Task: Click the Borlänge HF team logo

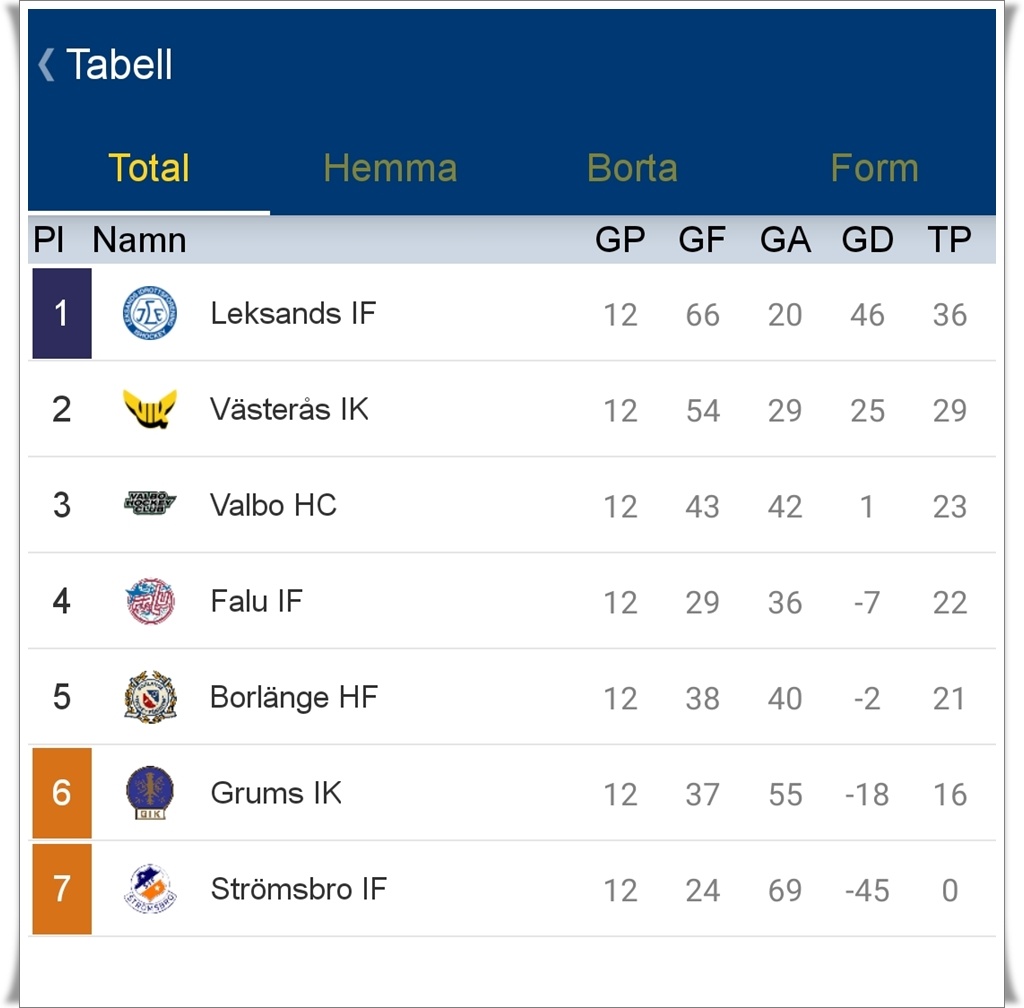Action: pyautogui.click(x=150, y=697)
